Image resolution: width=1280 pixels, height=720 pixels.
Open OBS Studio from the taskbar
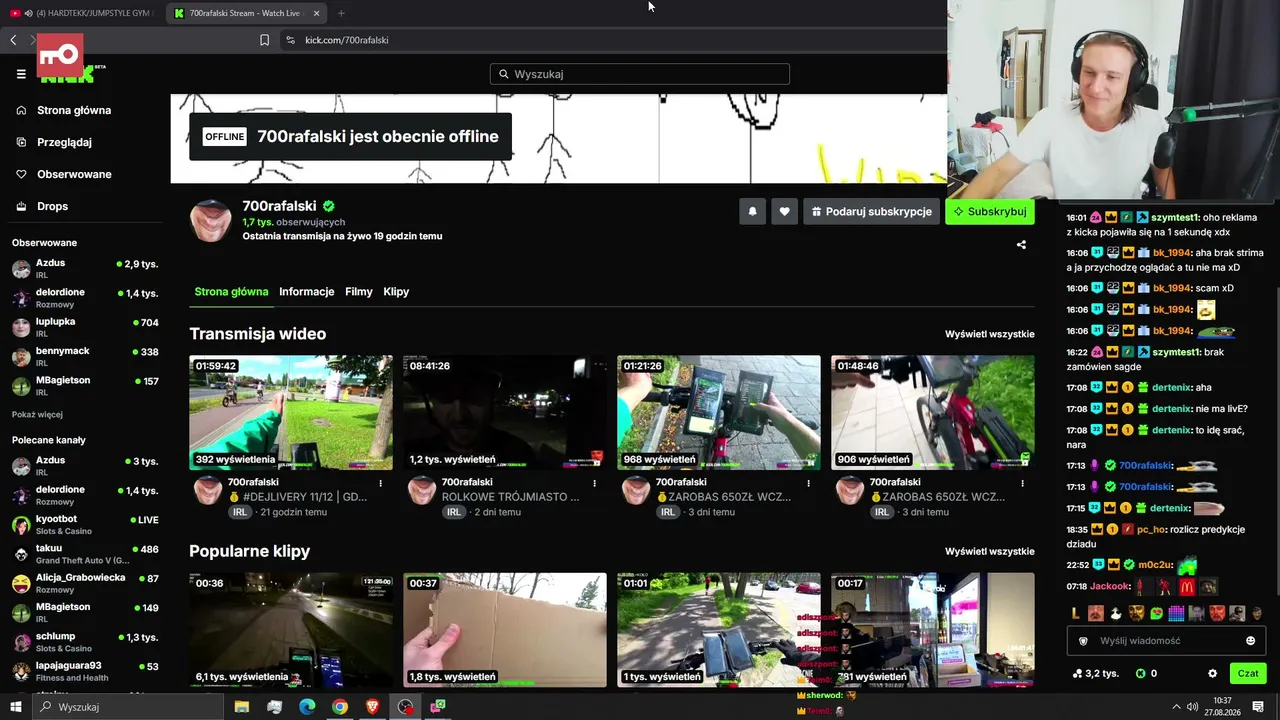(x=405, y=707)
